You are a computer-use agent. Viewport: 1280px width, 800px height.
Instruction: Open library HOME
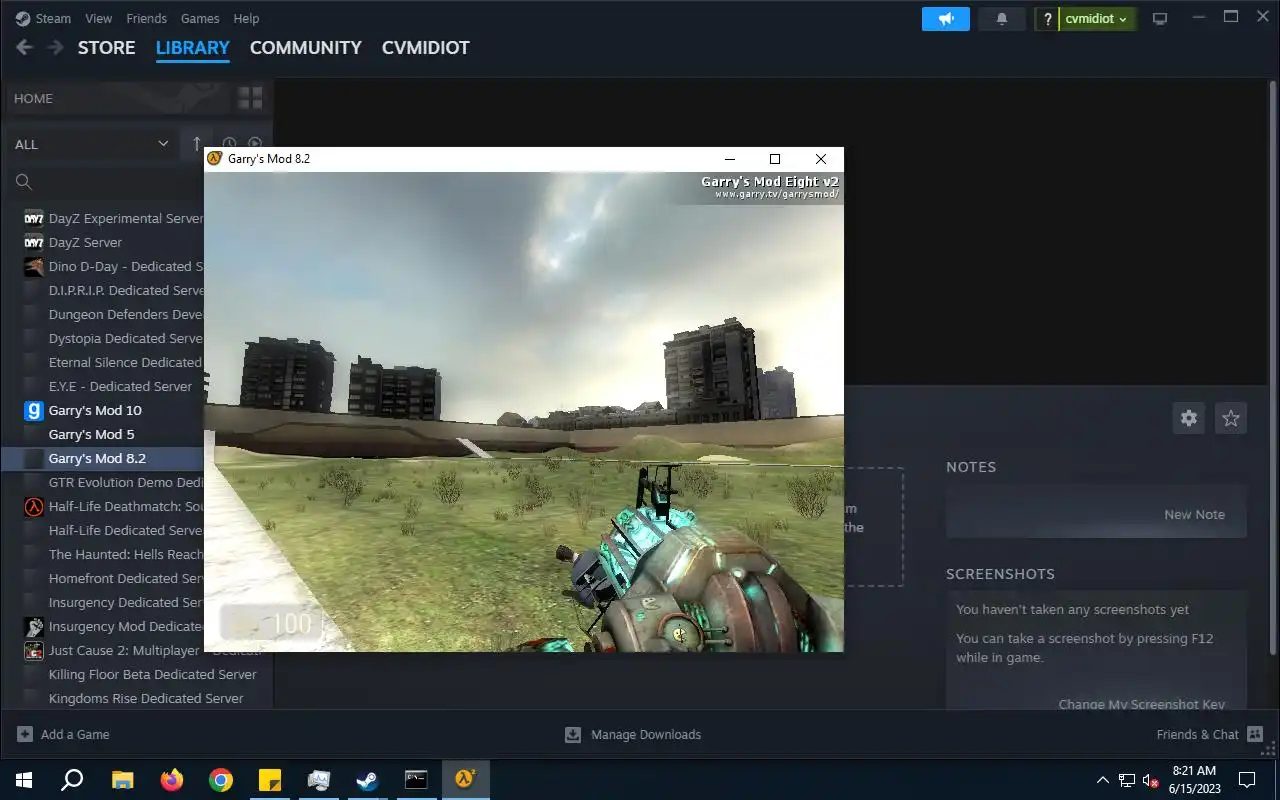(34, 98)
